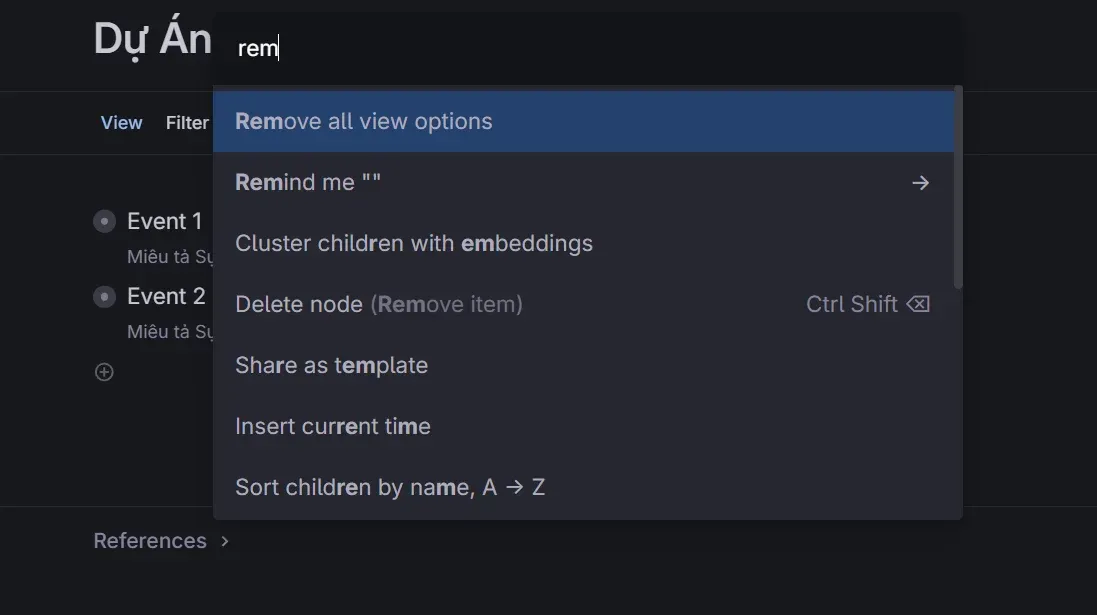The width and height of the screenshot is (1097, 615).
Task: Sort children by name A to Z
Action: (583, 487)
